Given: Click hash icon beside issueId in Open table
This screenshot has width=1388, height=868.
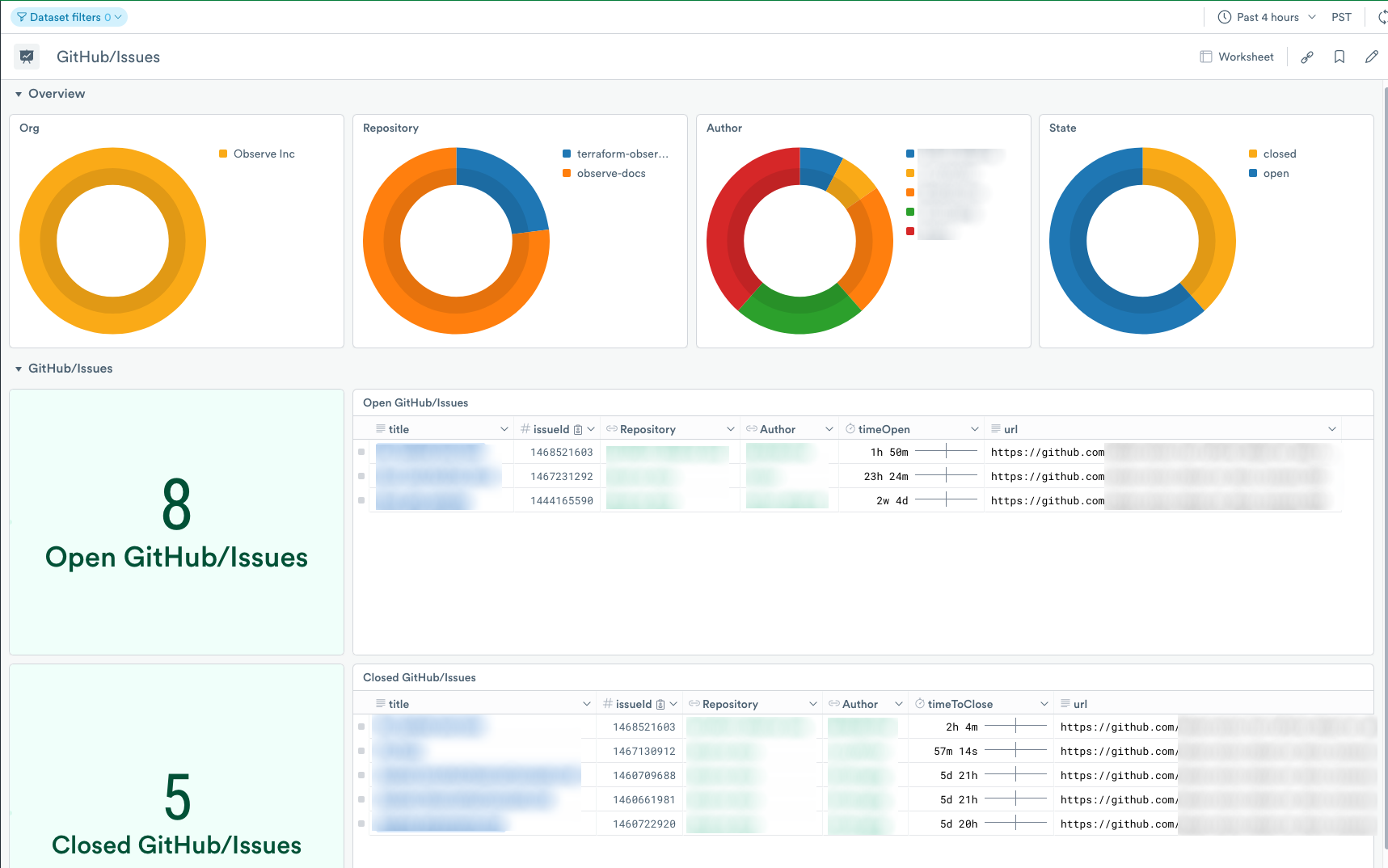Looking at the screenshot, I should [525, 429].
